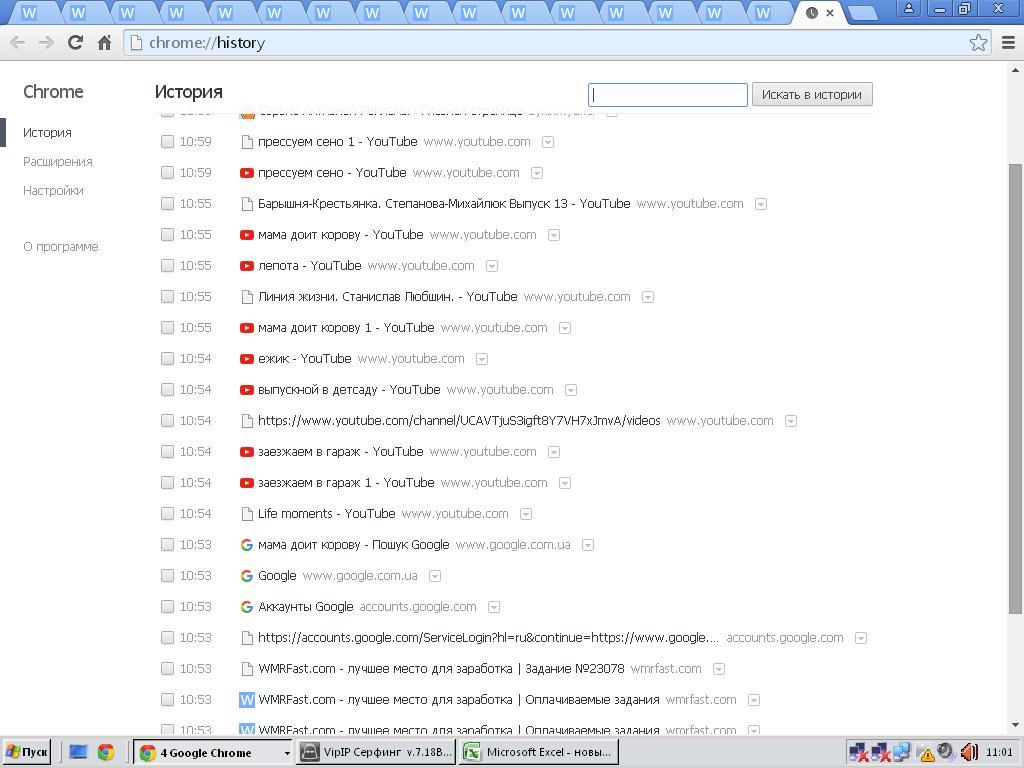The width and height of the screenshot is (1024, 768).
Task: Open link 'мама доит корову - Пошук Google'
Action: coord(353,545)
